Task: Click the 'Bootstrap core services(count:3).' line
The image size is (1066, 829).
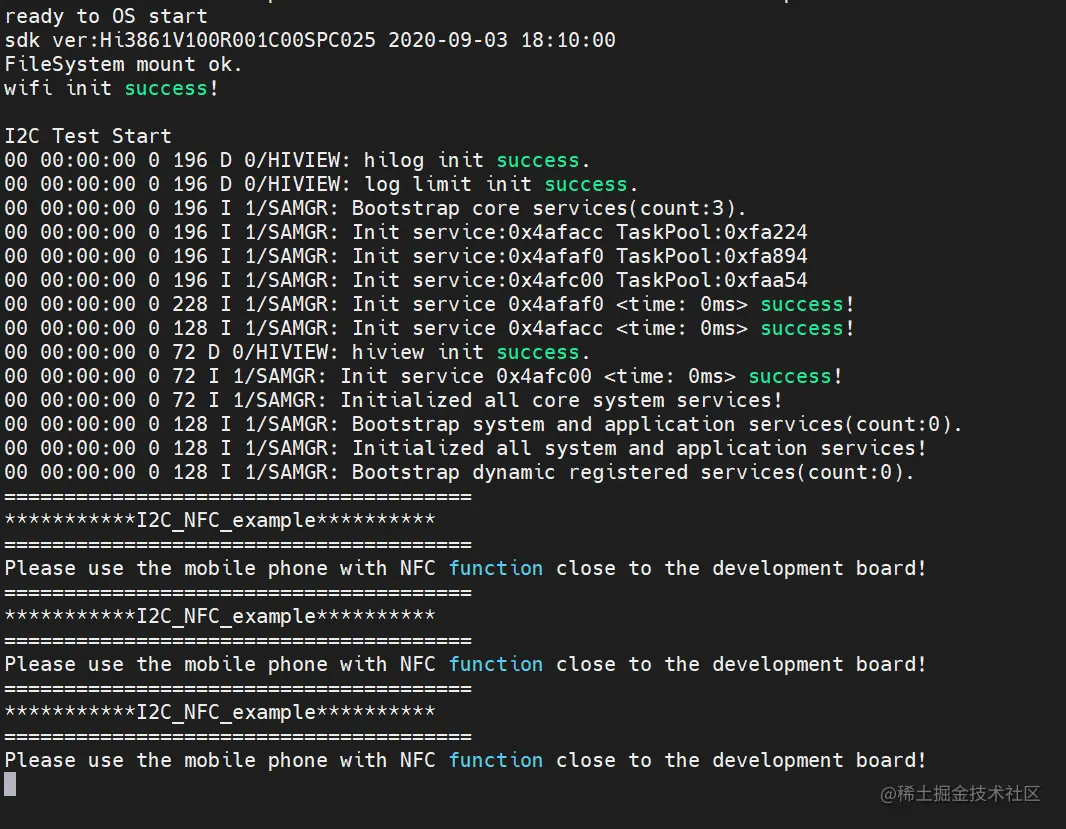Action: [x=375, y=208]
